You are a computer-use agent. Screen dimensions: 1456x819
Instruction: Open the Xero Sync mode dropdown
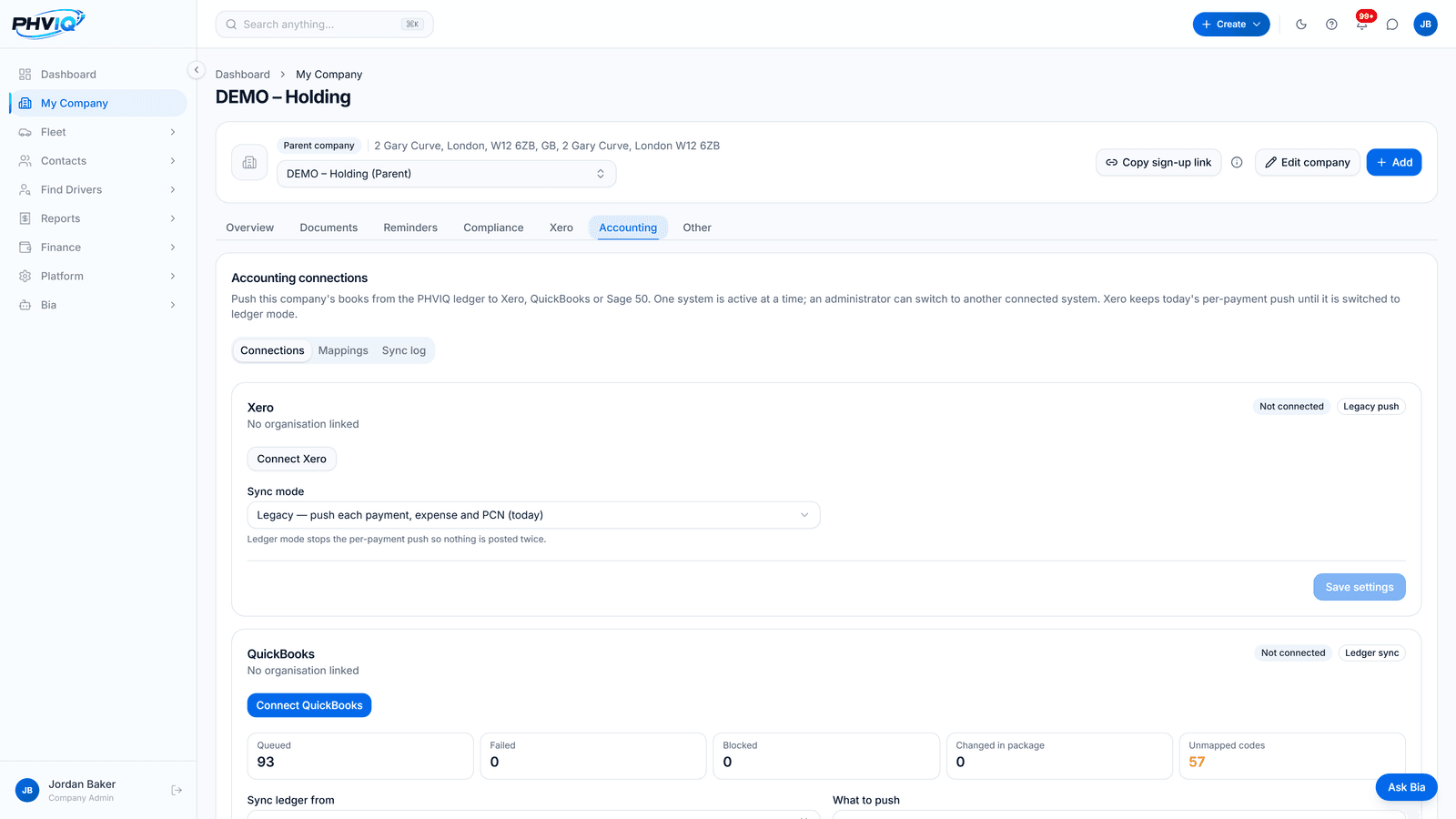coord(533,515)
